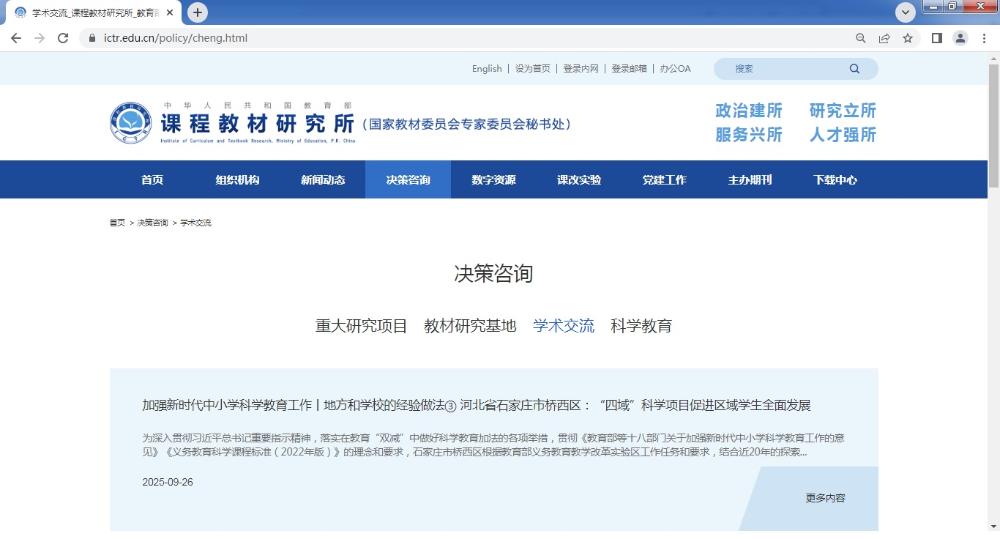Open the browser share icon
Image resolution: width=1000 pixels, height=539 pixels.
[x=884, y=38]
